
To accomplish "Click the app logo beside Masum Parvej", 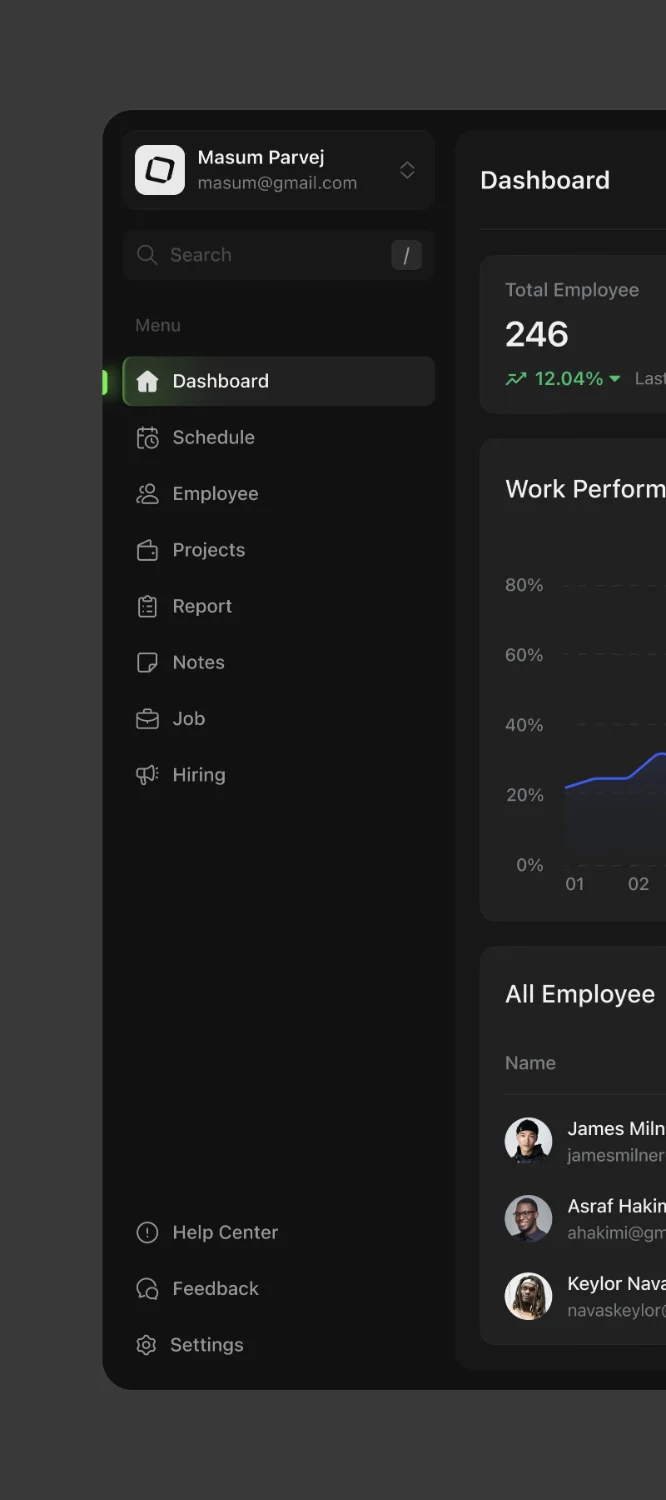I will pyautogui.click(x=160, y=170).
